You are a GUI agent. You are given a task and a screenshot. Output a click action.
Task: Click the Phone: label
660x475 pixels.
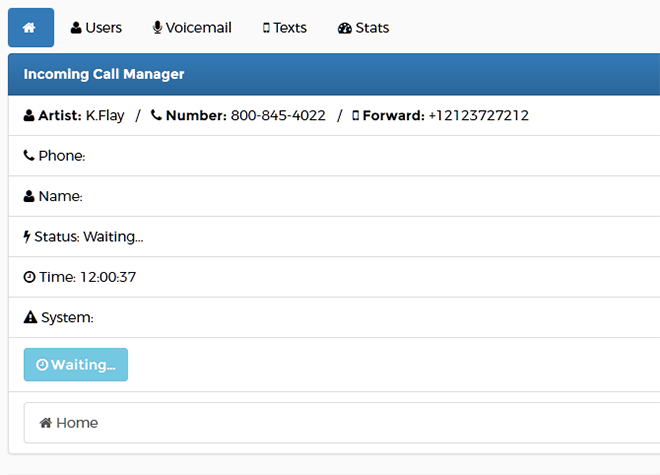62,156
